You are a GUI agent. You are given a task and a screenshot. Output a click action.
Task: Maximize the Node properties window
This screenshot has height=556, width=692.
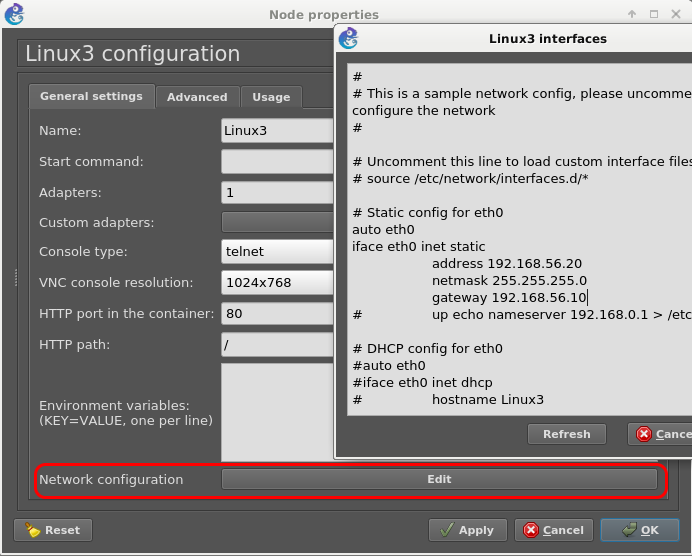point(654,14)
